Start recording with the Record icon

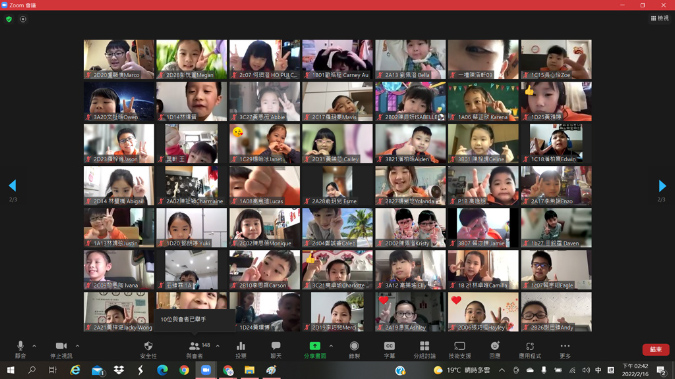pyautogui.click(x=354, y=349)
